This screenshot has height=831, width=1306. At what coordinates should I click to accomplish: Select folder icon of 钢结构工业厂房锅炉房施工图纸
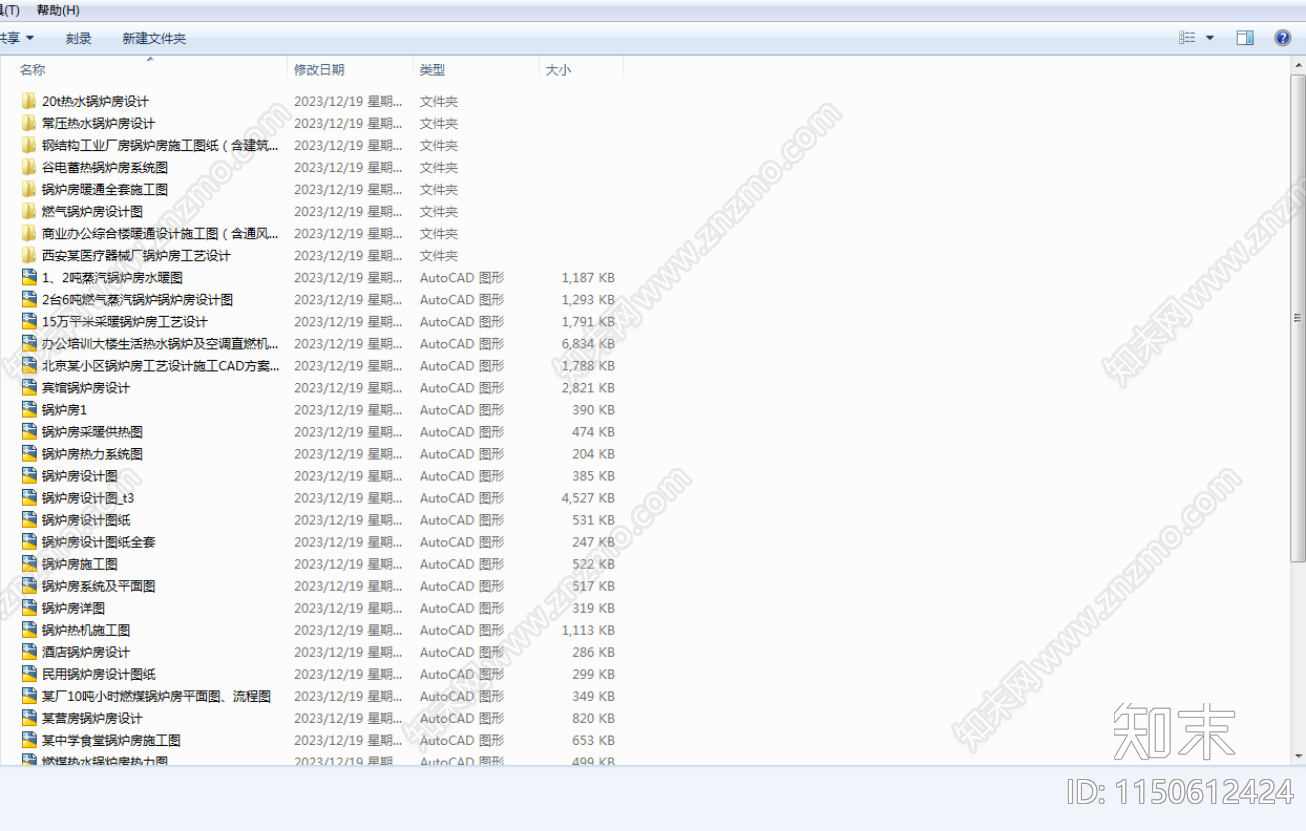[x=29, y=145]
